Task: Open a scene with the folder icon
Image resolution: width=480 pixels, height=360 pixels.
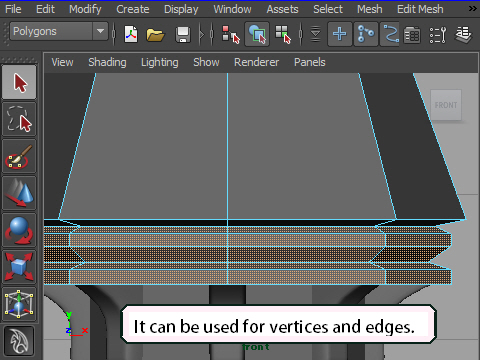Action: (155, 34)
